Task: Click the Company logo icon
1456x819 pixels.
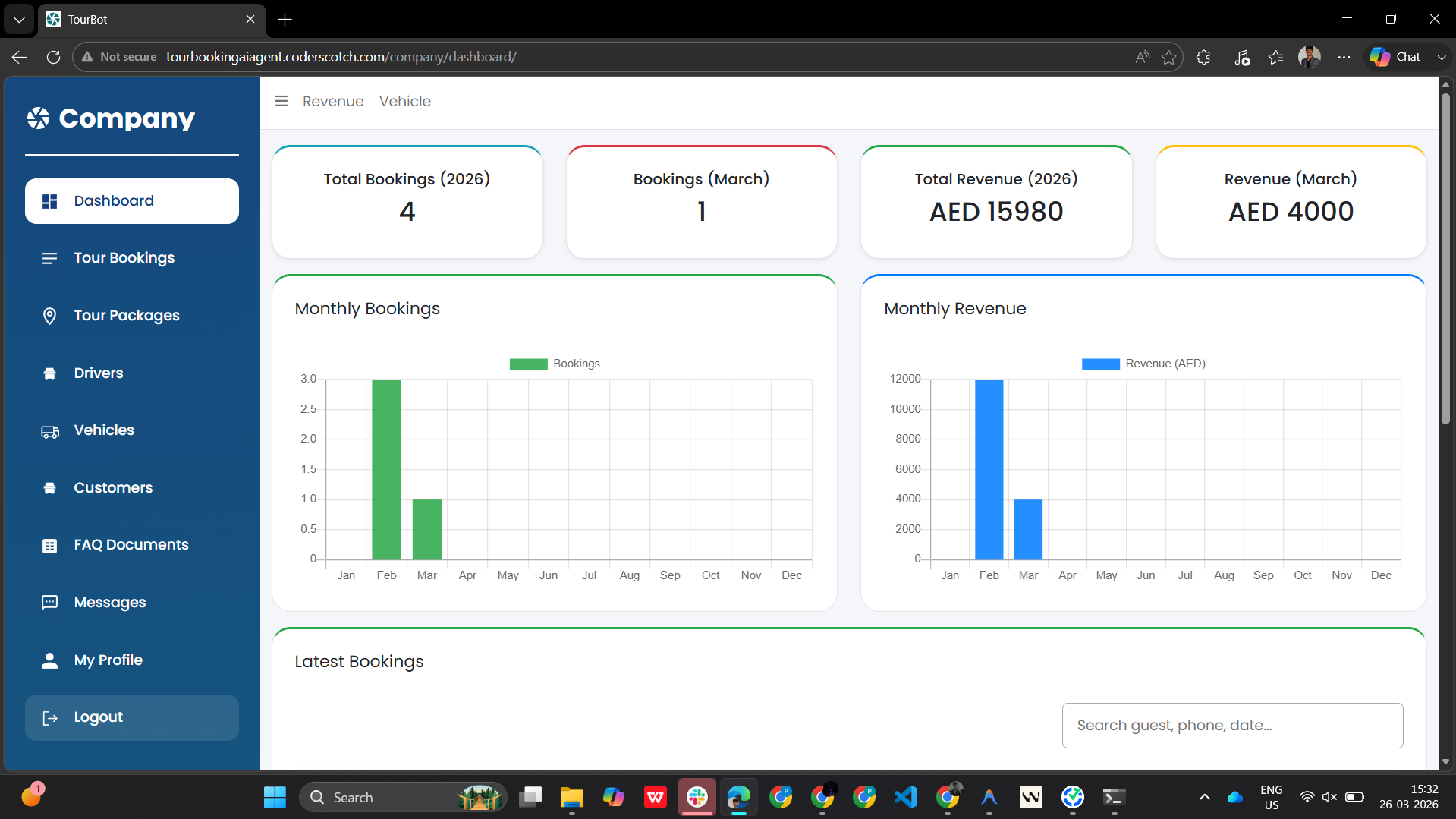Action: click(x=39, y=118)
